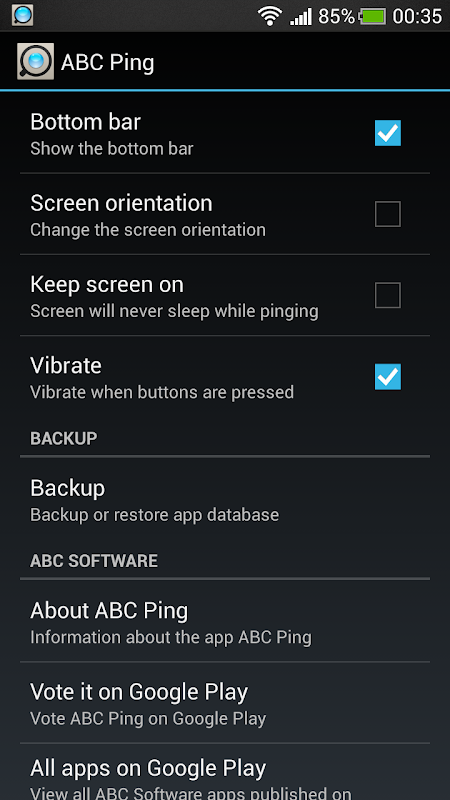Screen dimensions: 450x800
Task: Tap the green battery icon
Action: coord(373,16)
